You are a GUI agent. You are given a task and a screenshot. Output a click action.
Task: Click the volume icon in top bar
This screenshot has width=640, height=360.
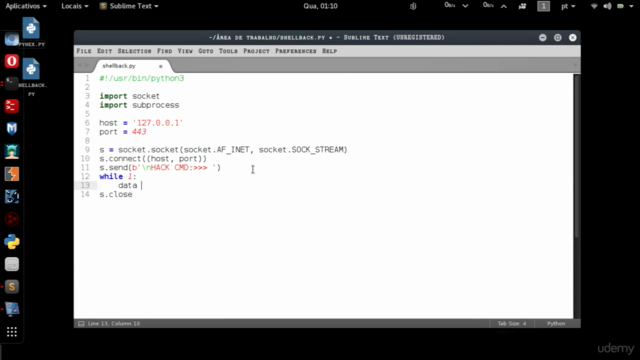pos(607,6)
